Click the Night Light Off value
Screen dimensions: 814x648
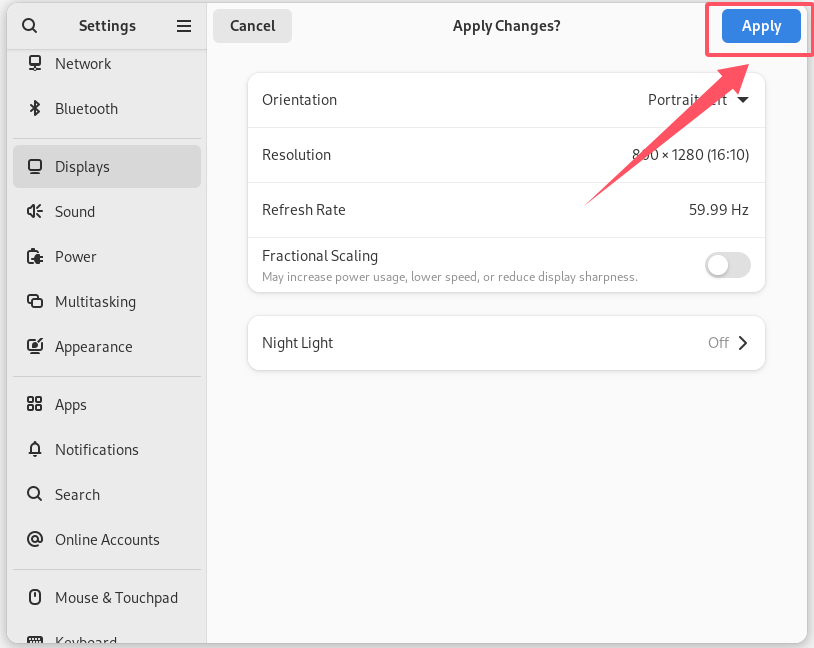pos(718,343)
